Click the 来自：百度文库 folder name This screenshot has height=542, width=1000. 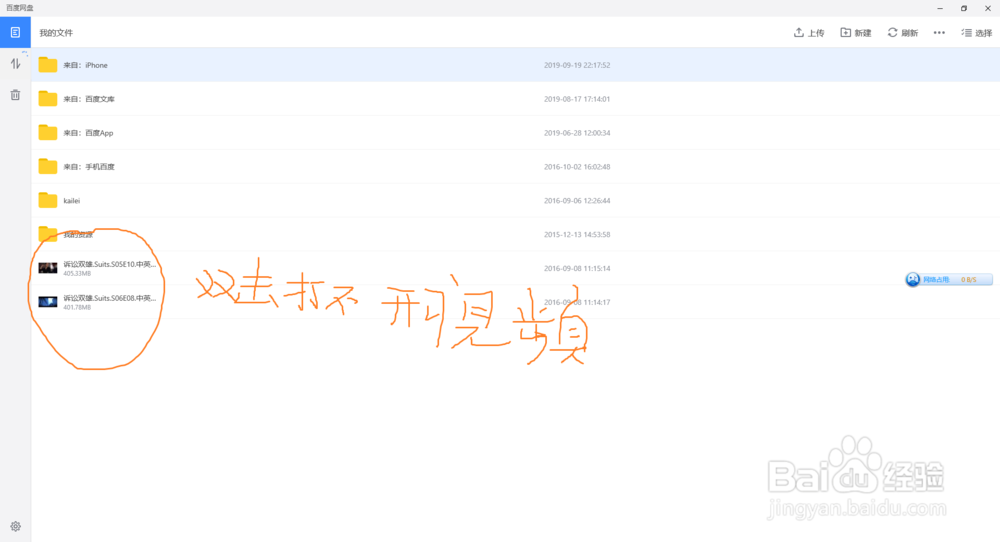89,99
